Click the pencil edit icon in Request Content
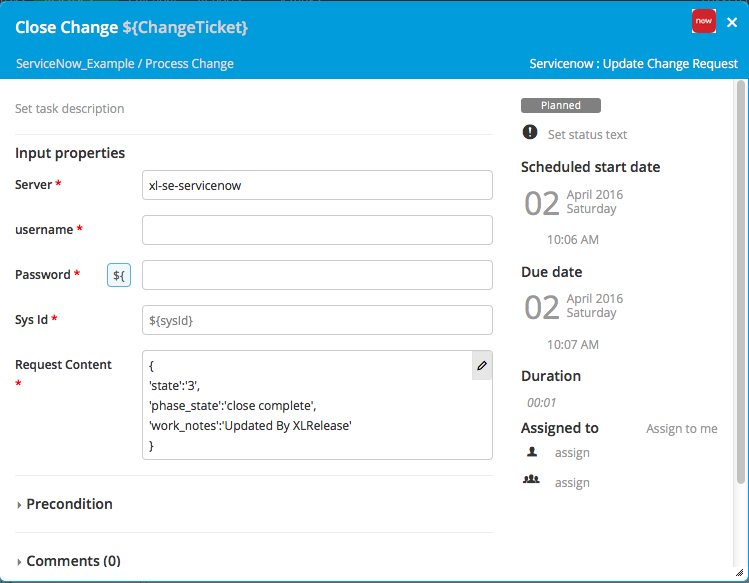 [x=482, y=366]
